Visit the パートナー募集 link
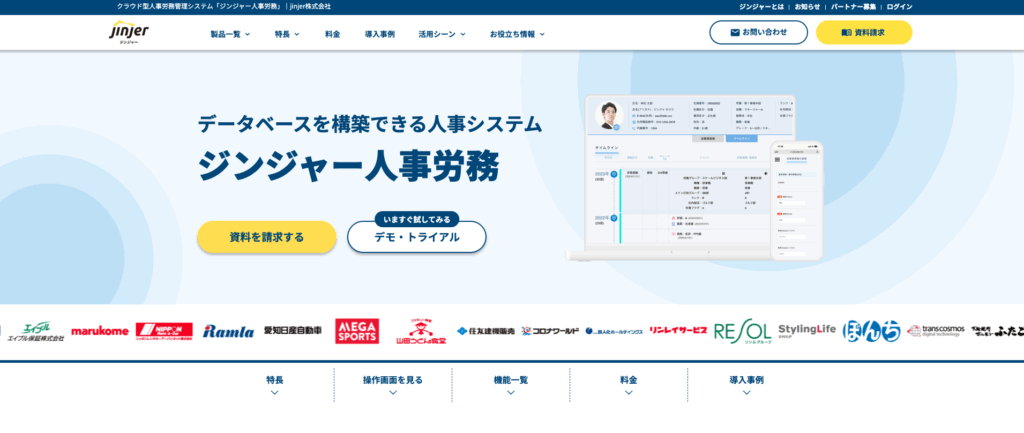 pos(854,7)
